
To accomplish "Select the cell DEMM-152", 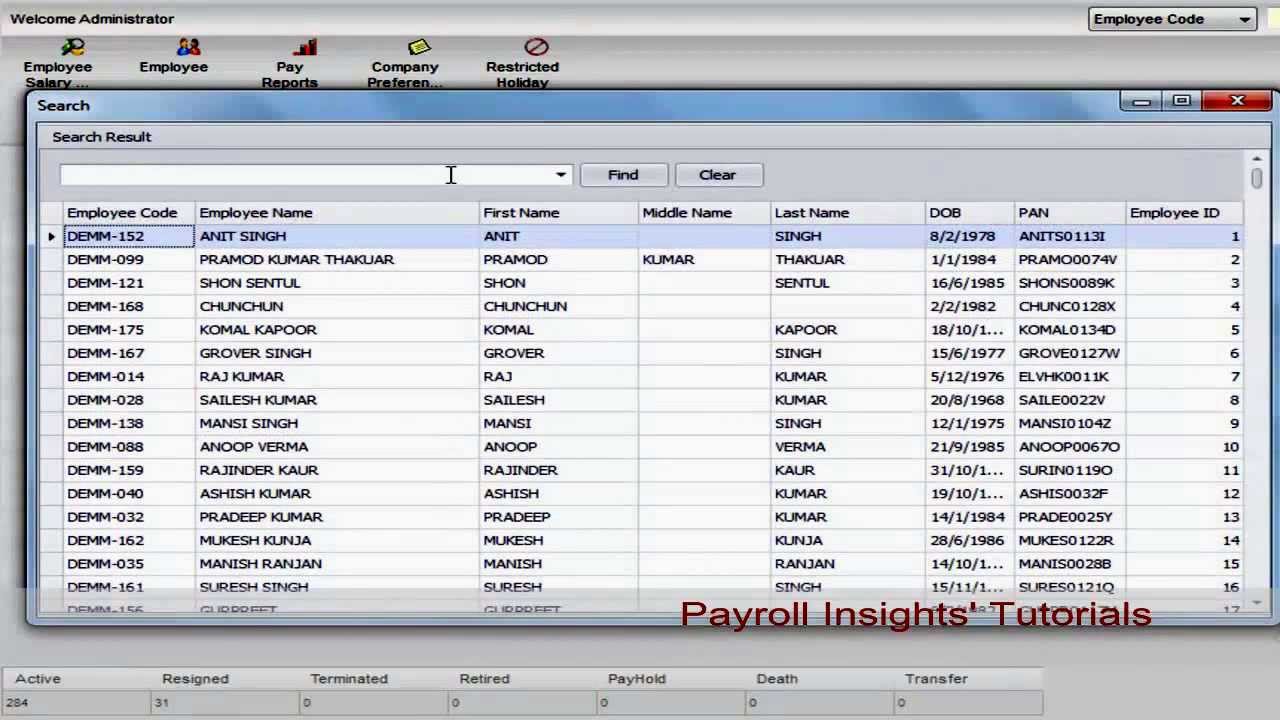I will pyautogui.click(x=129, y=236).
